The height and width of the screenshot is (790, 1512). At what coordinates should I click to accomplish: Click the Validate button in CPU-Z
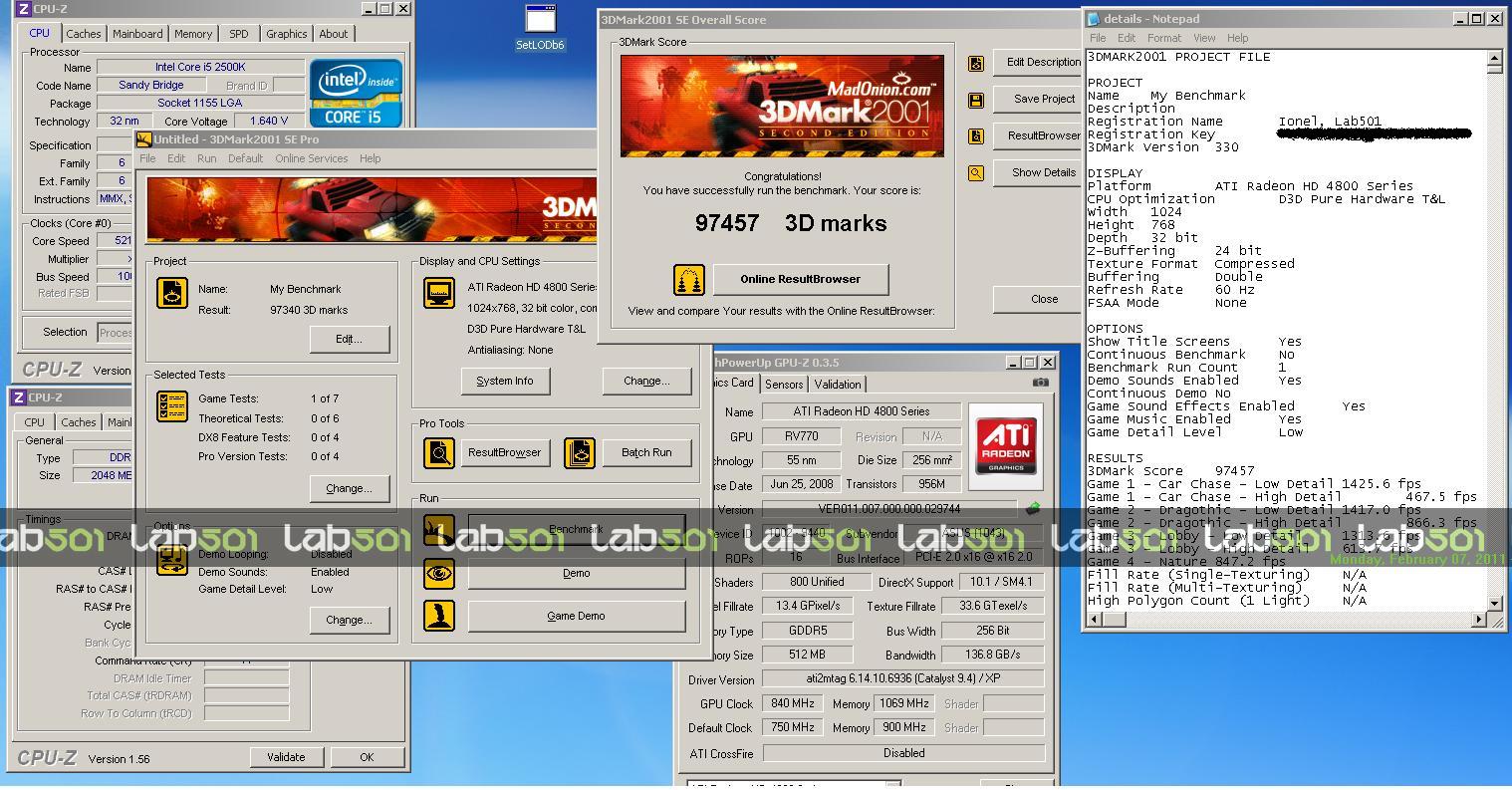[x=286, y=757]
